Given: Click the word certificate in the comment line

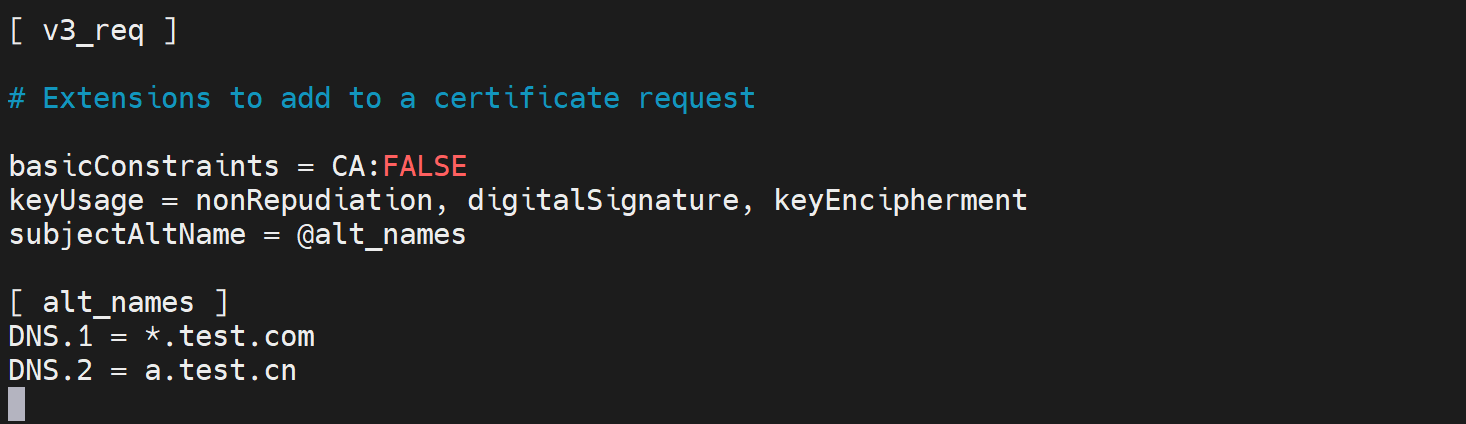Looking at the screenshot, I should tap(527, 98).
